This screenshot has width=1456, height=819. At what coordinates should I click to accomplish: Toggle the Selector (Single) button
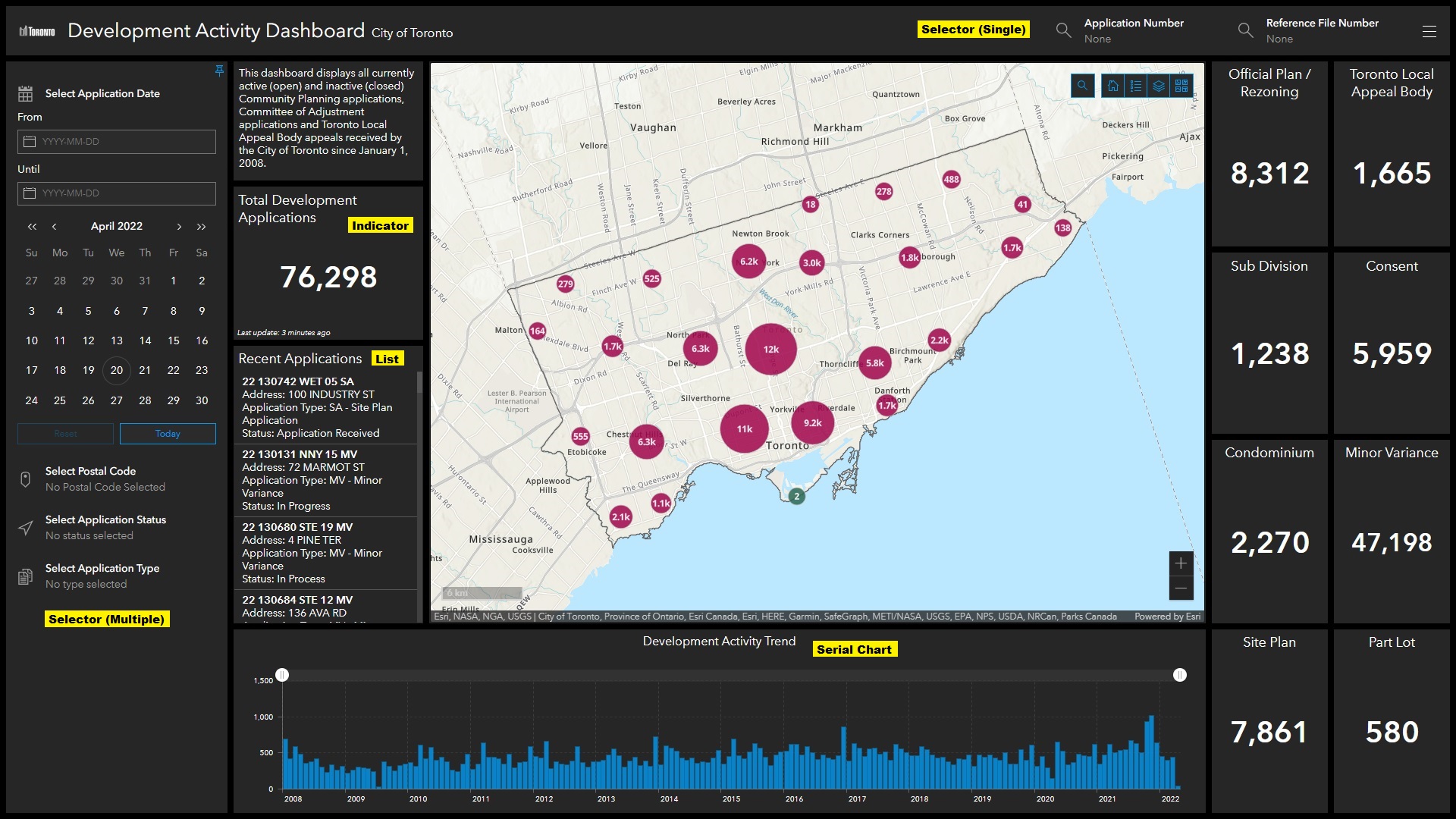click(x=971, y=30)
